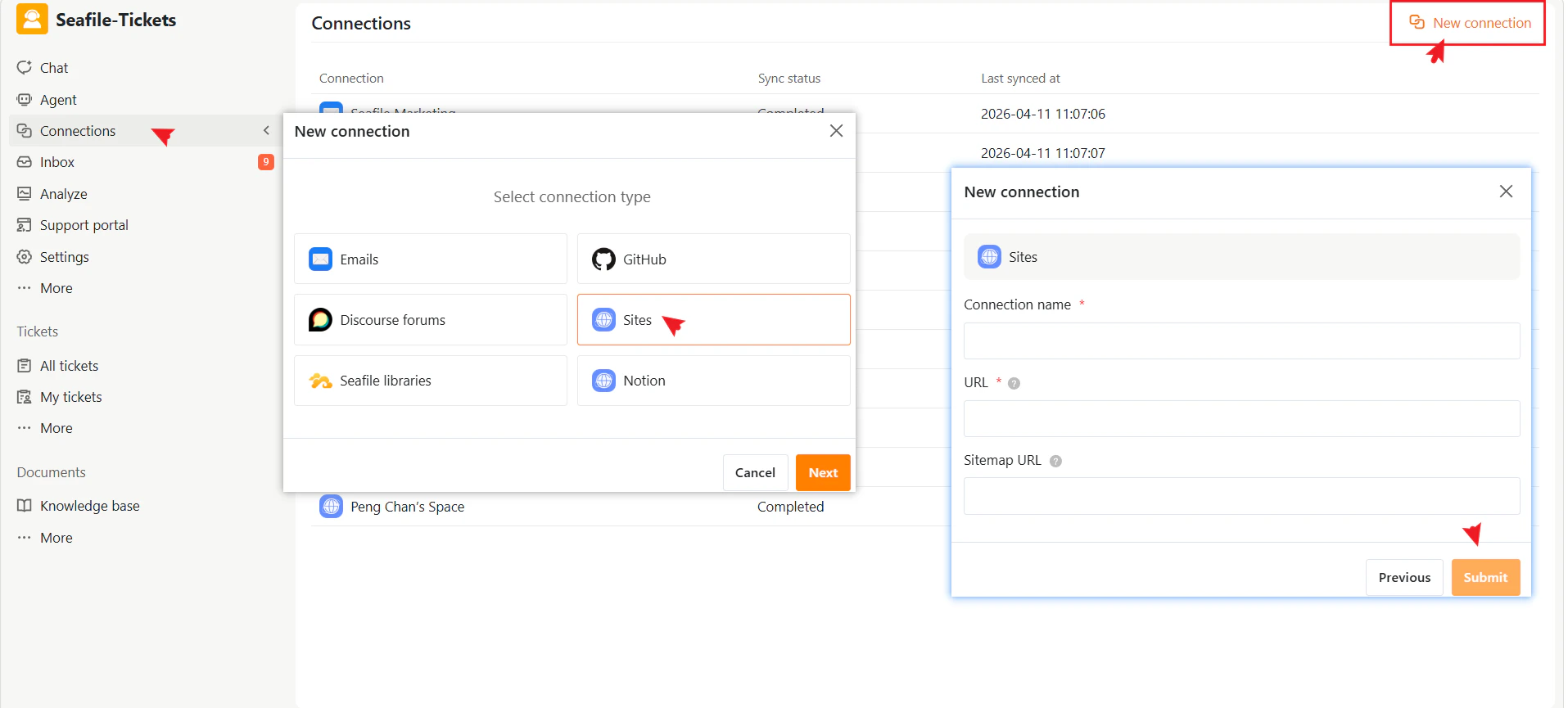
Task: Click the Seafile-Tickets logo icon
Action: [x=32, y=19]
